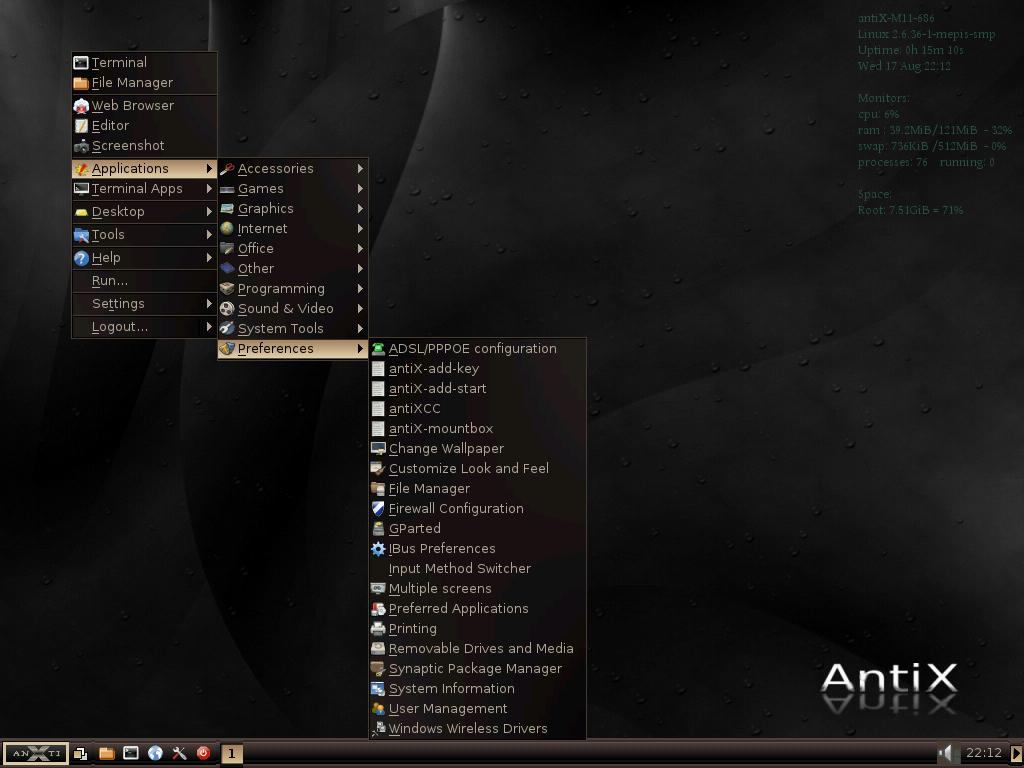Click the GParted disk icon
The height and width of the screenshot is (768, 1024).
[378, 529]
